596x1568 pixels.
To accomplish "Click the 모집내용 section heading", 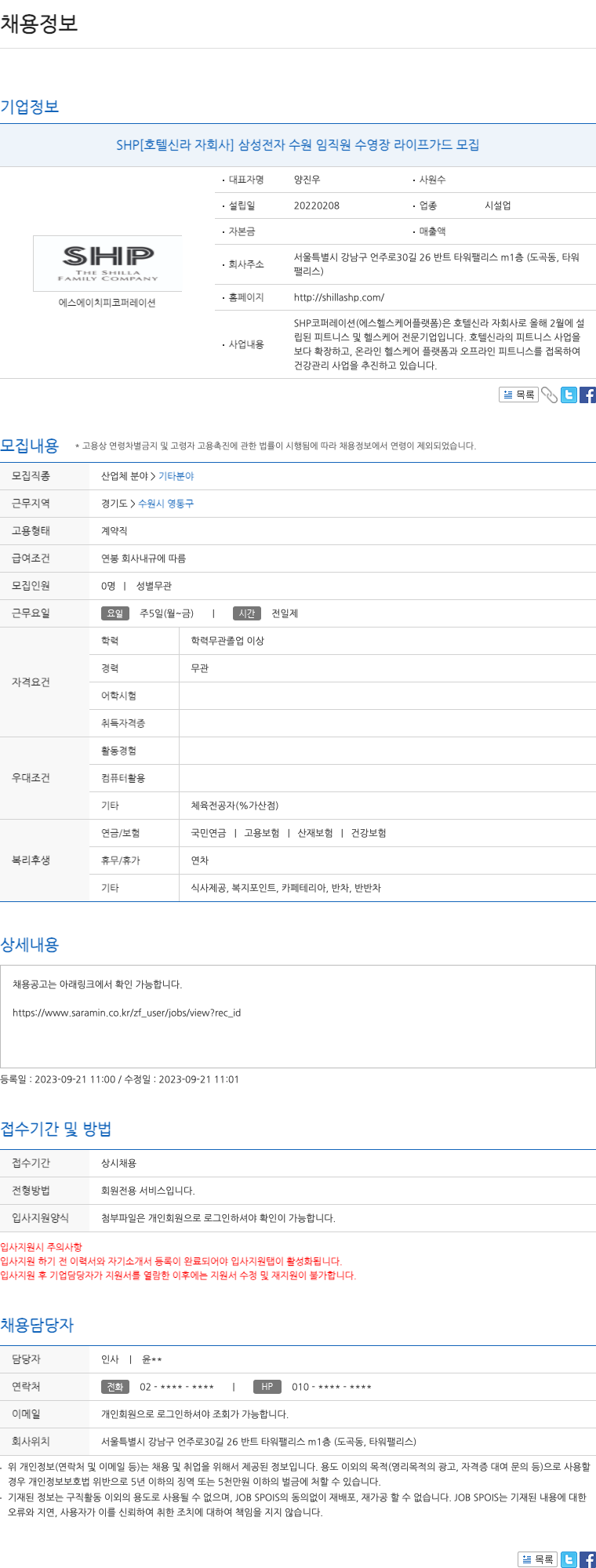I will coord(30,446).
